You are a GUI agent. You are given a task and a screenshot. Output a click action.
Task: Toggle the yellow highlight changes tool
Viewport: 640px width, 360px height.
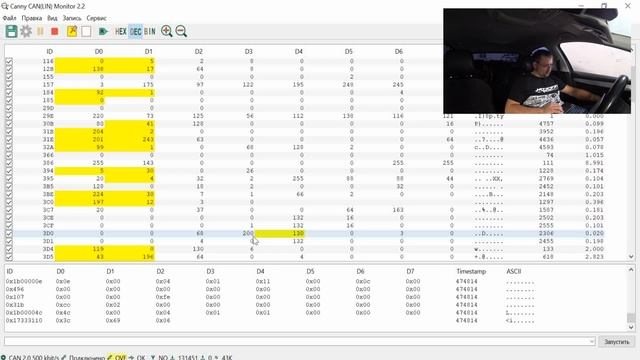click(x=72, y=31)
